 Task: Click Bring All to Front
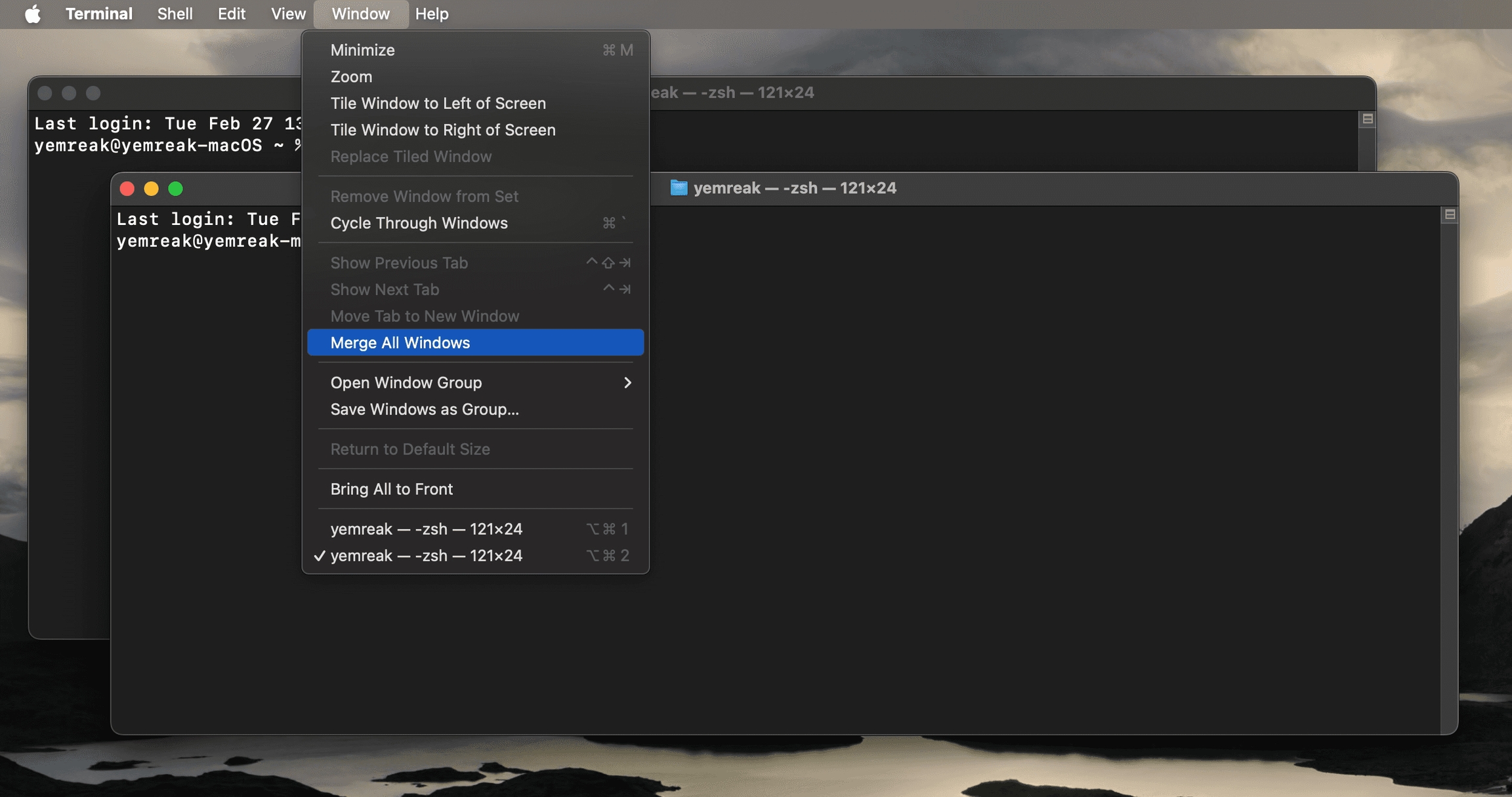tap(391, 489)
